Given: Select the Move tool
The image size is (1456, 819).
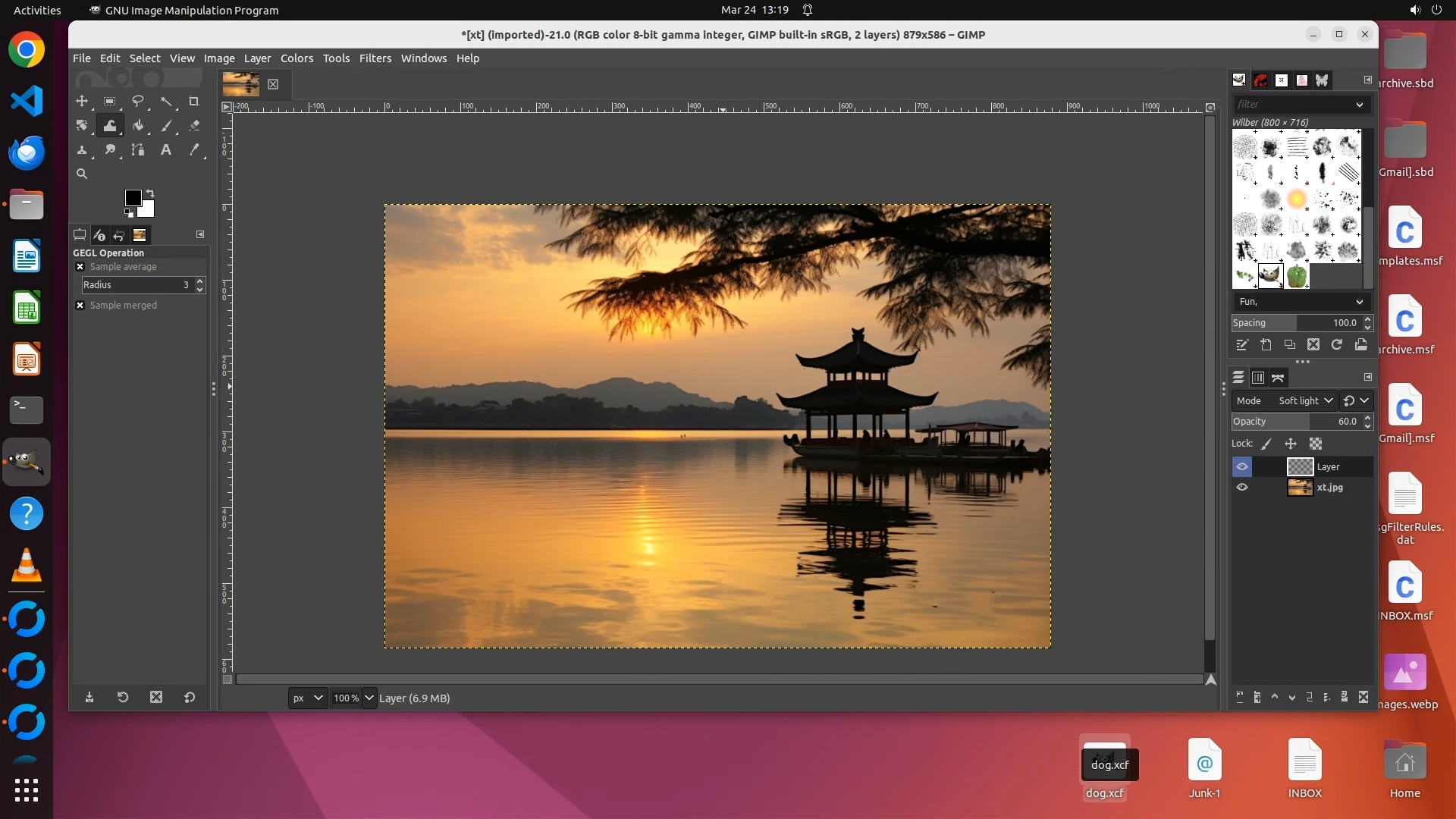Looking at the screenshot, I should point(82,101).
